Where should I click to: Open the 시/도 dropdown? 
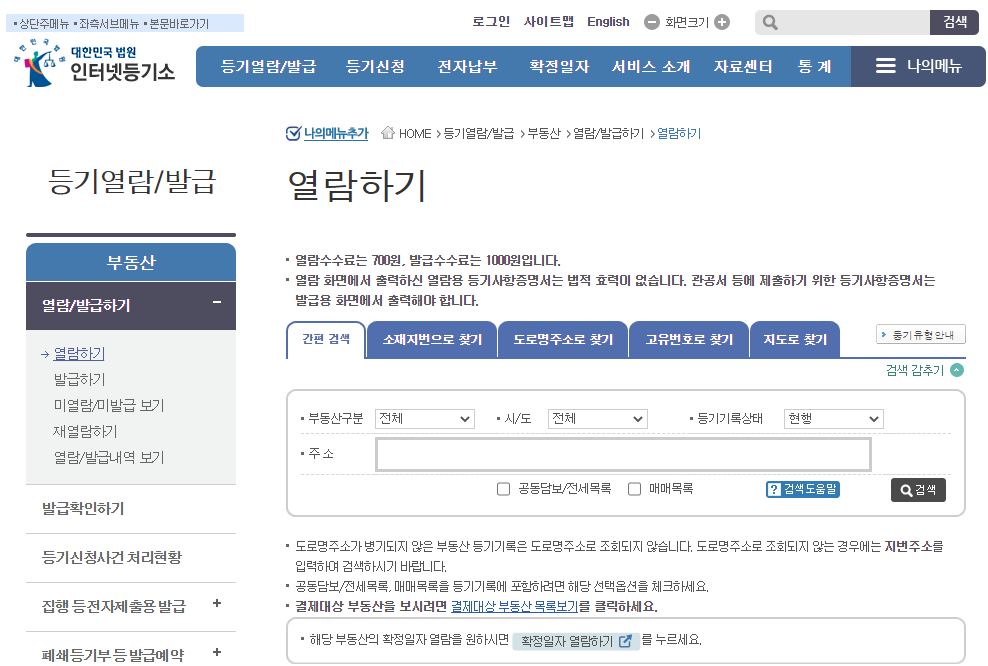pos(597,419)
